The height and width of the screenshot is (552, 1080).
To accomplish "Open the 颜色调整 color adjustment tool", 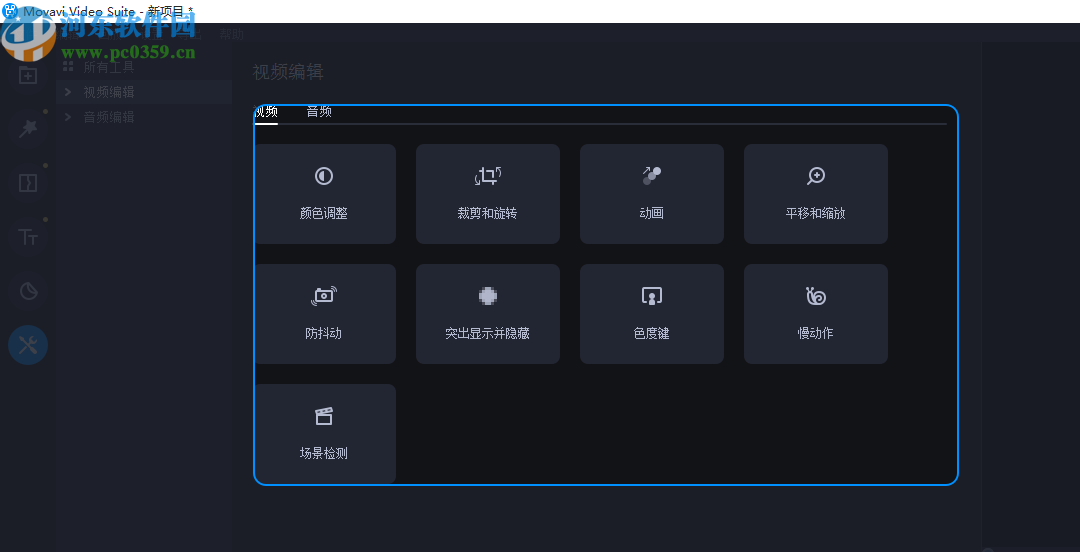I will 324,194.
